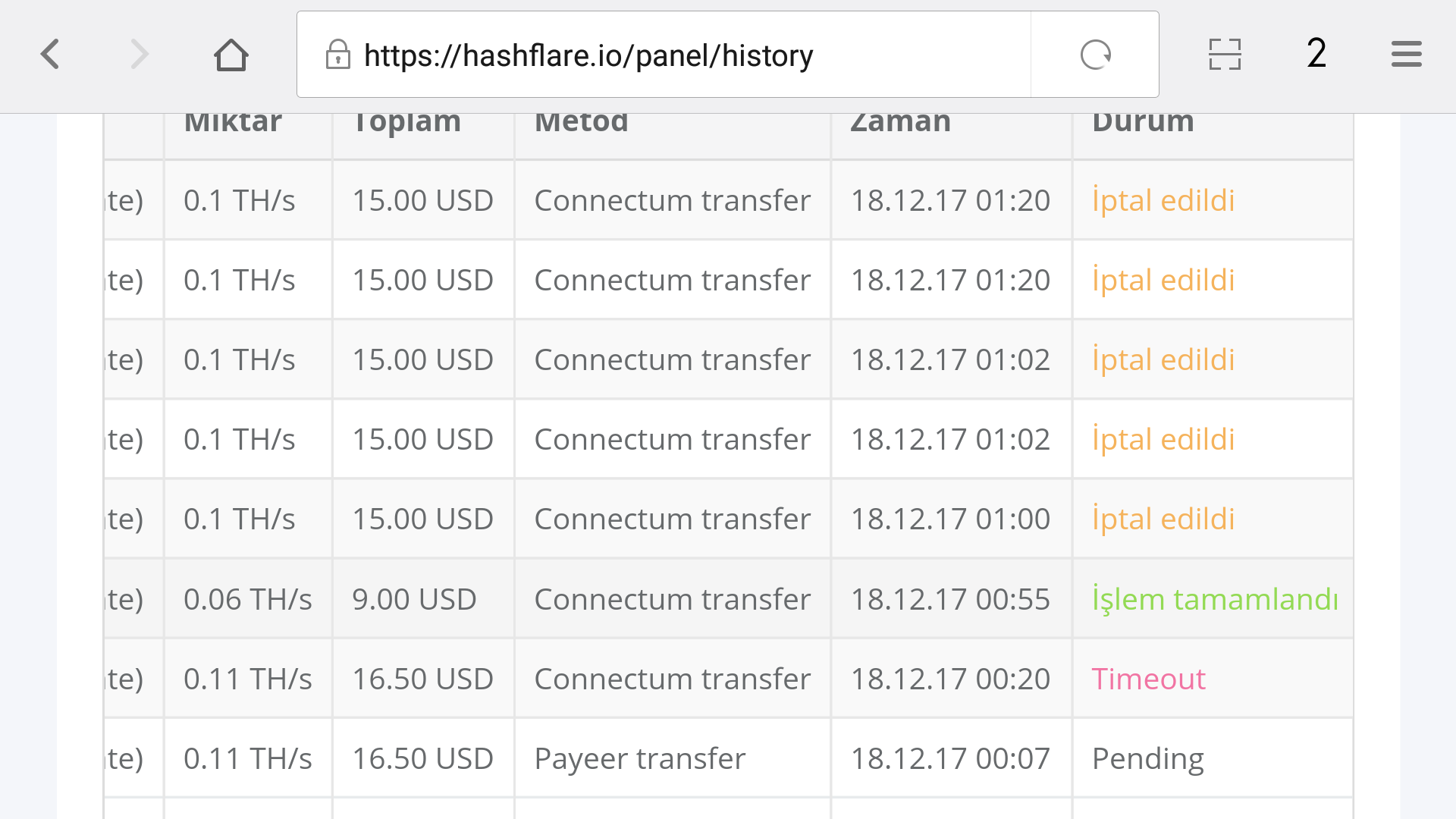
Task: Click the pink Timeout status
Action: click(1148, 679)
